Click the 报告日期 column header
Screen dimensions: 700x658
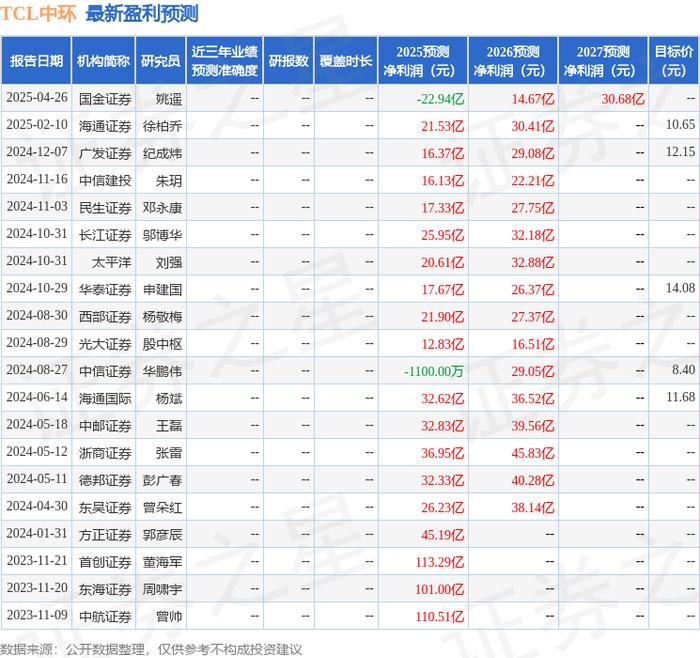point(36,61)
